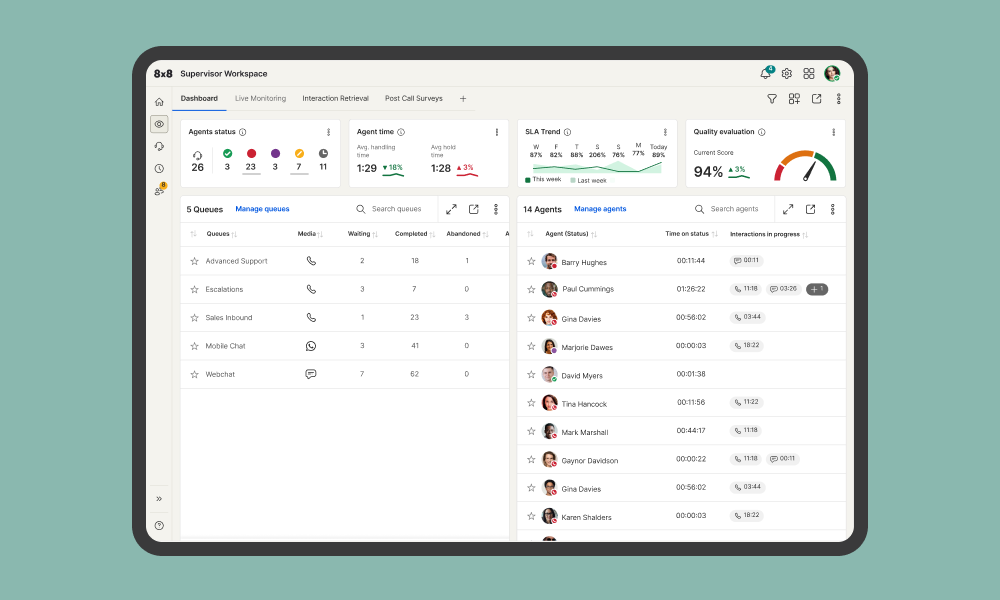
Task: Click the Manage queues link
Action: pos(262,209)
